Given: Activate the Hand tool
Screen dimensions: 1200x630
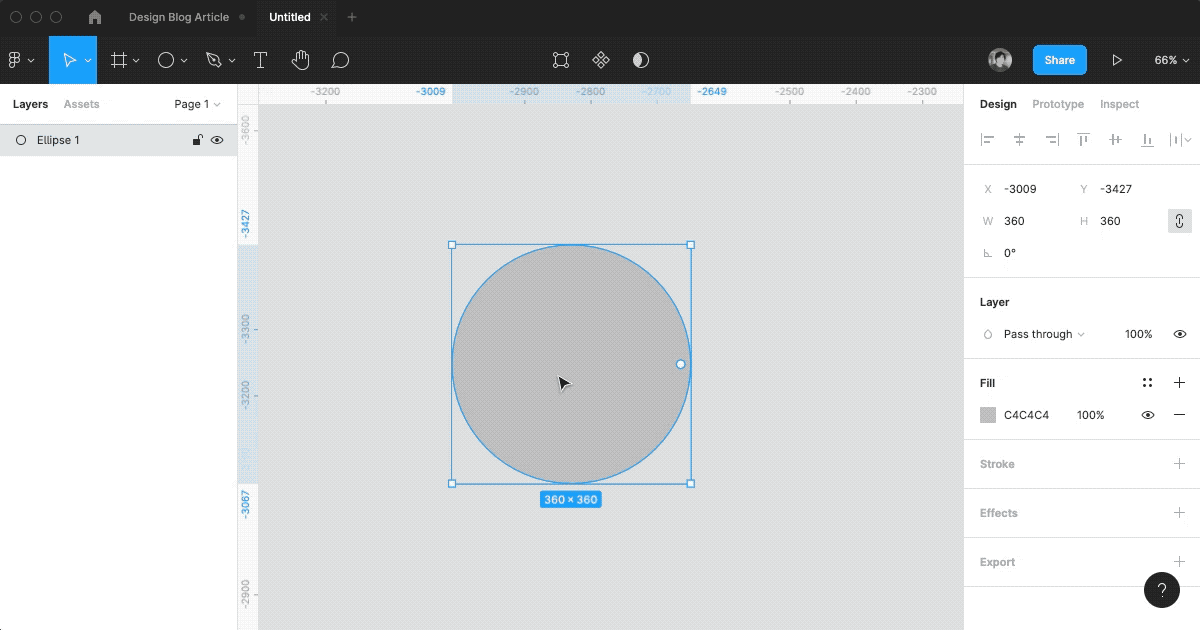Looking at the screenshot, I should 301,60.
